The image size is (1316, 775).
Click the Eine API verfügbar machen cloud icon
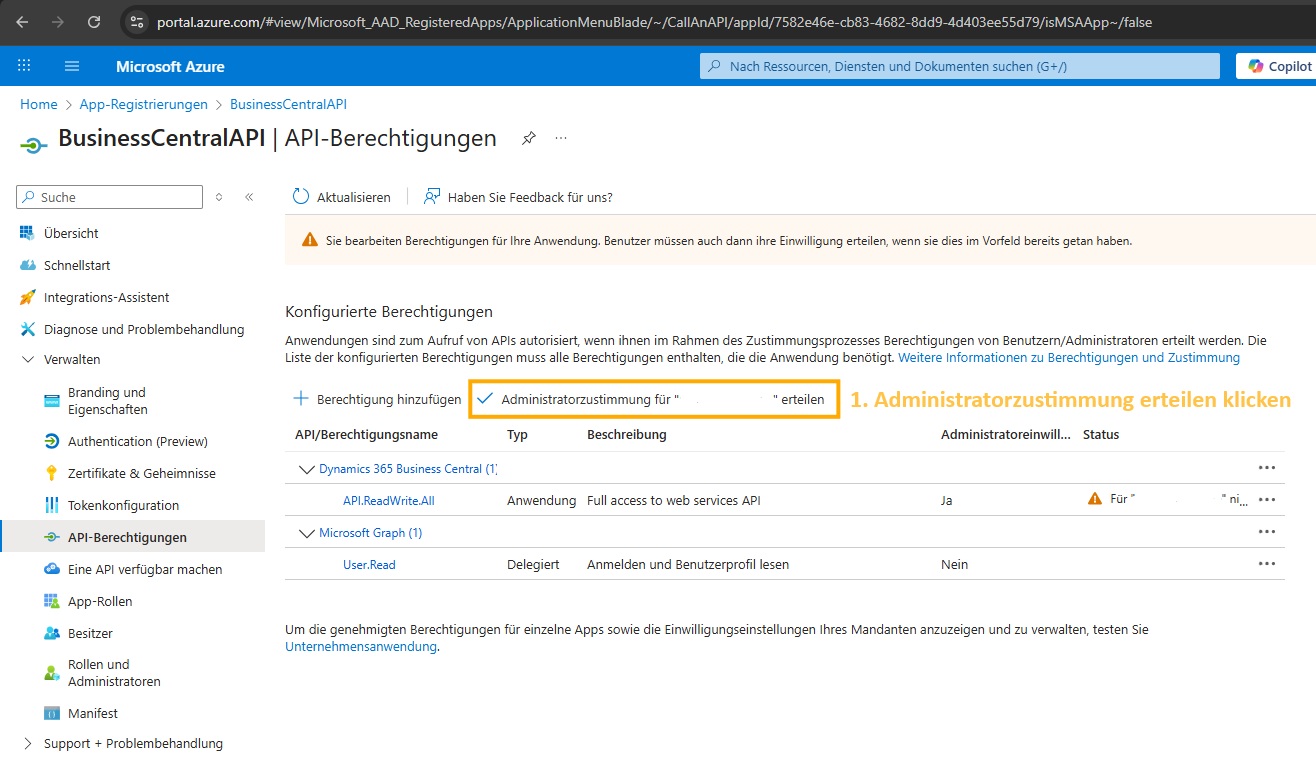tap(52, 569)
